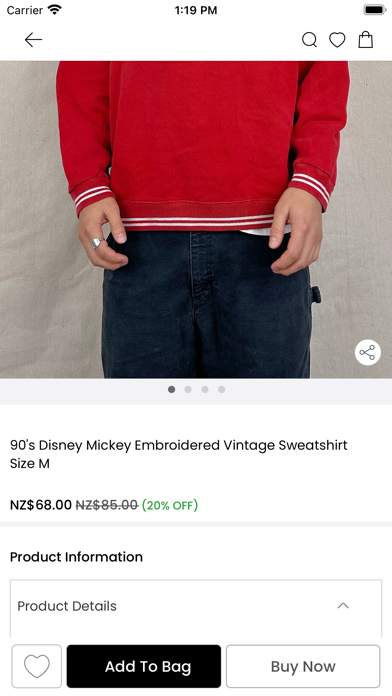Open the shopping bag icon

tap(365, 40)
